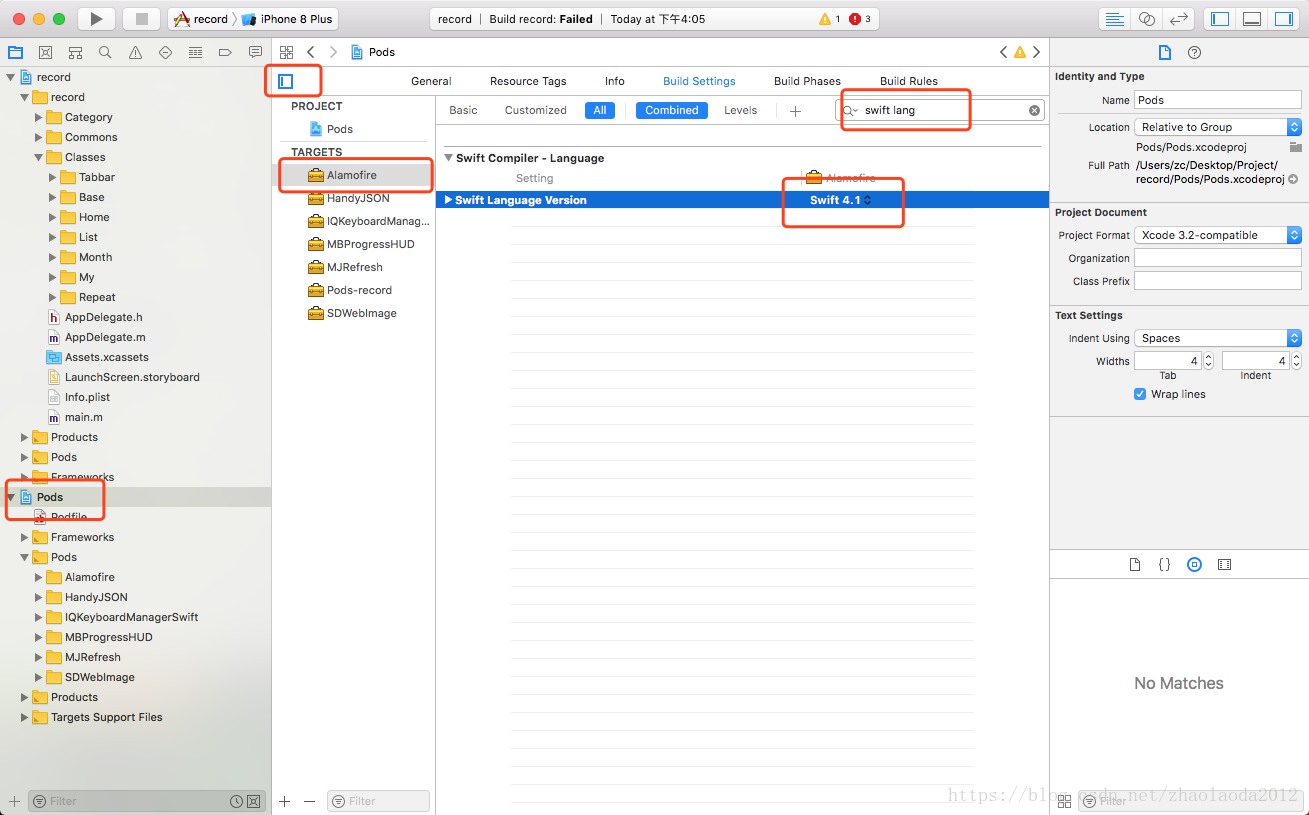
Task: Toggle the Utilities pane visibility
Action: (x=1283, y=19)
